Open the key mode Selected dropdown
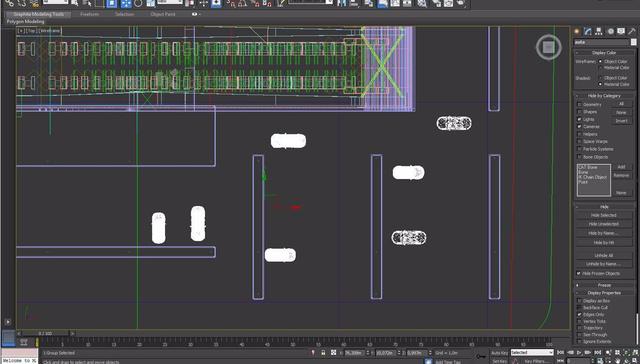The image size is (640, 364). (532, 353)
